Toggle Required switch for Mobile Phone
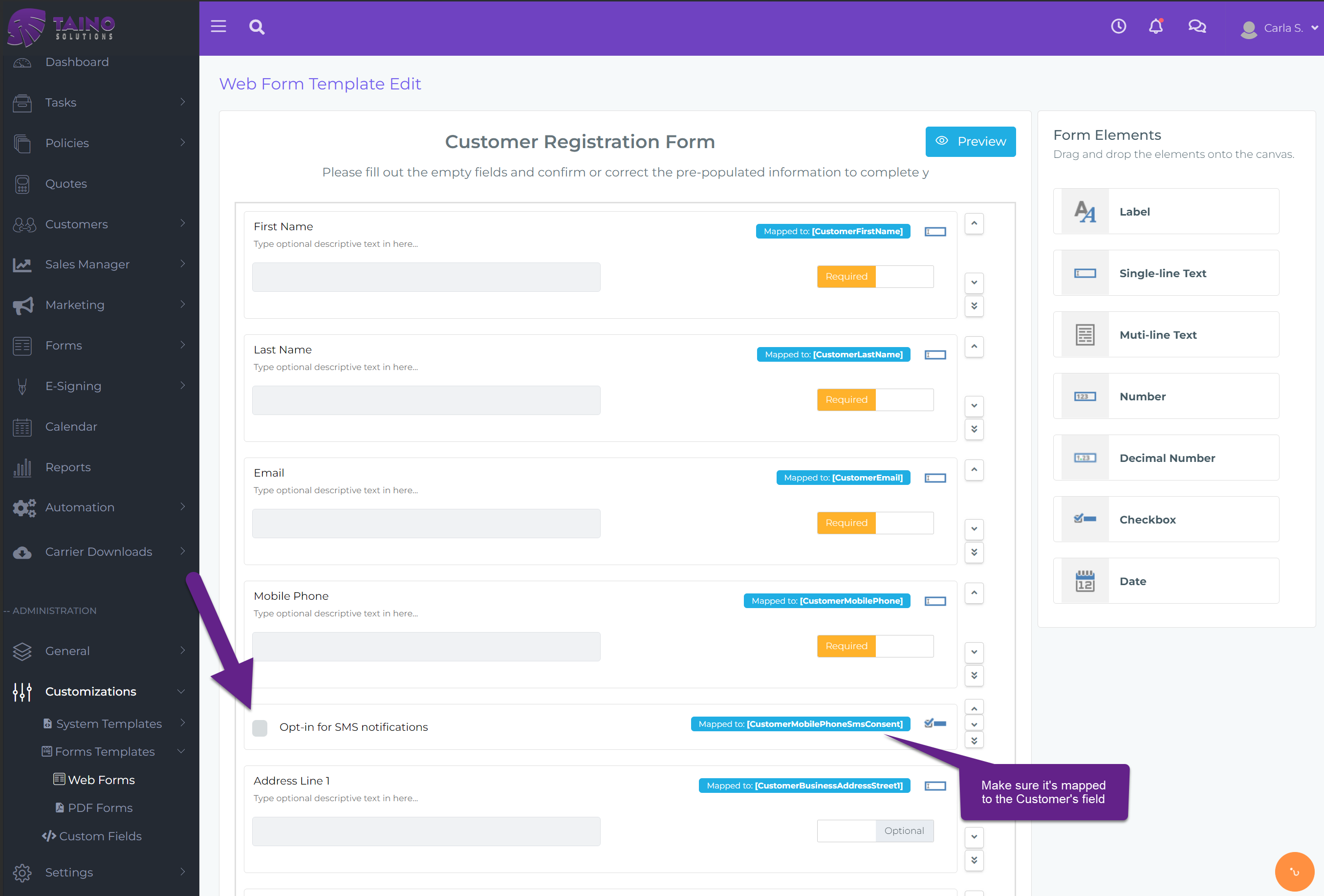 875,646
